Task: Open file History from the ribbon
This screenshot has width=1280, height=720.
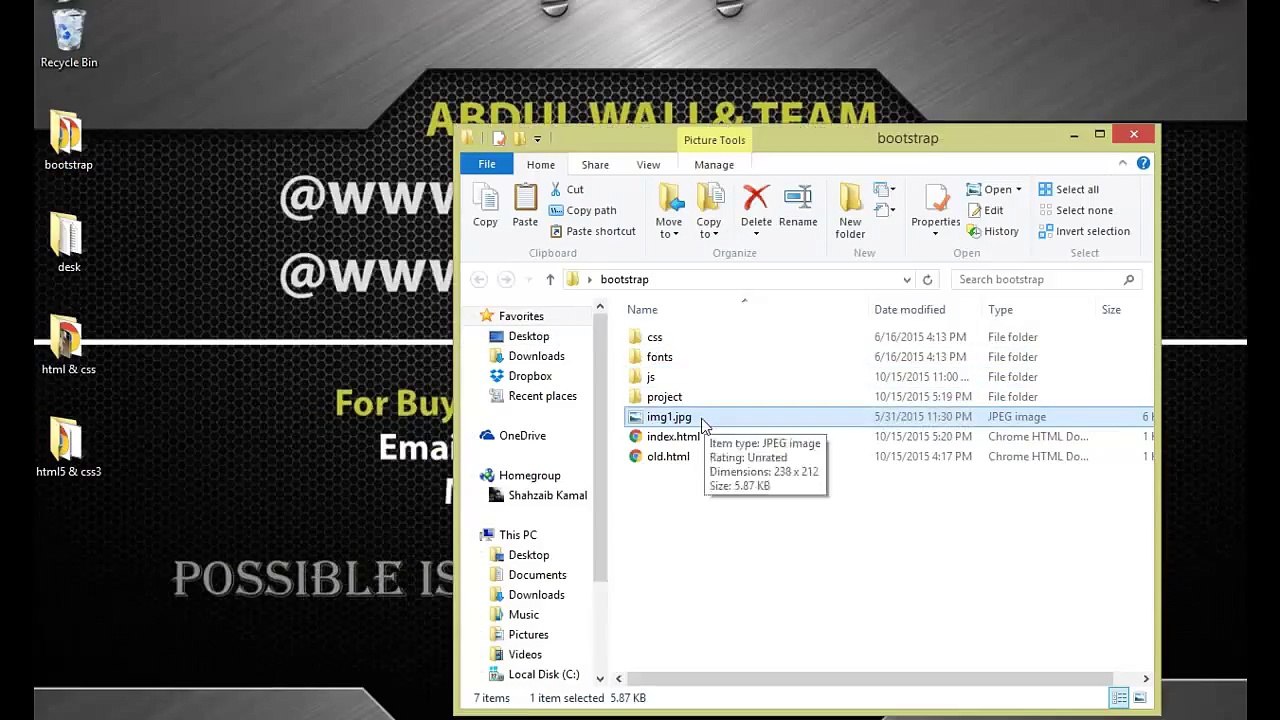Action: [x=992, y=231]
